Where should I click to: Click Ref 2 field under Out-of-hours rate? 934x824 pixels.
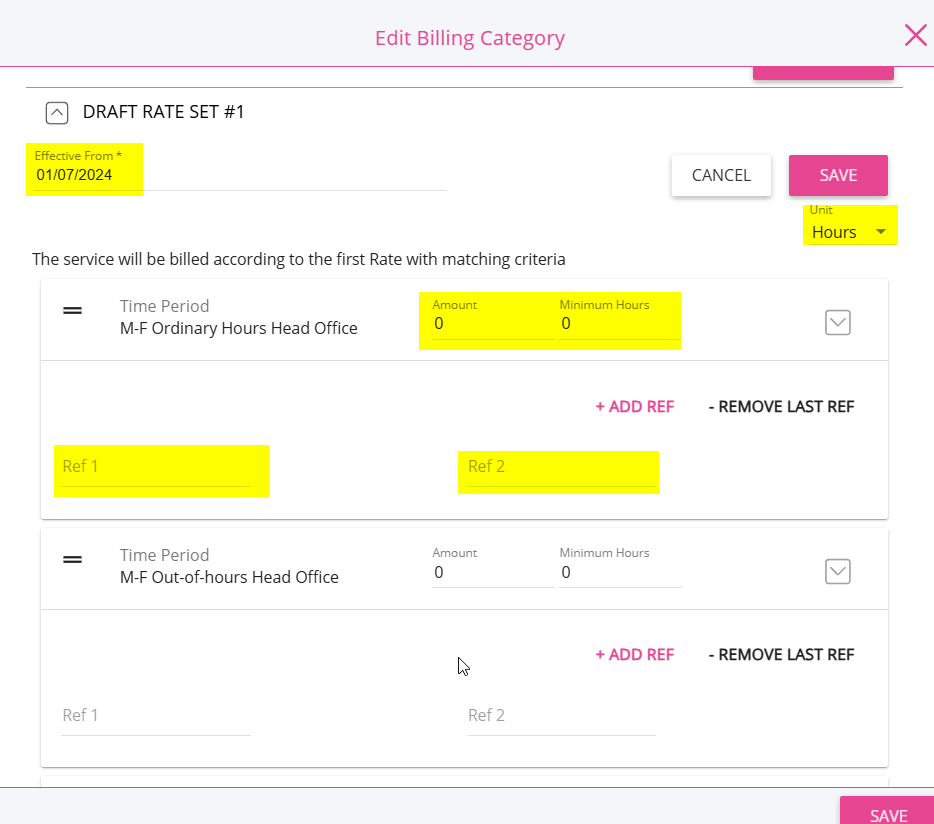[561, 715]
